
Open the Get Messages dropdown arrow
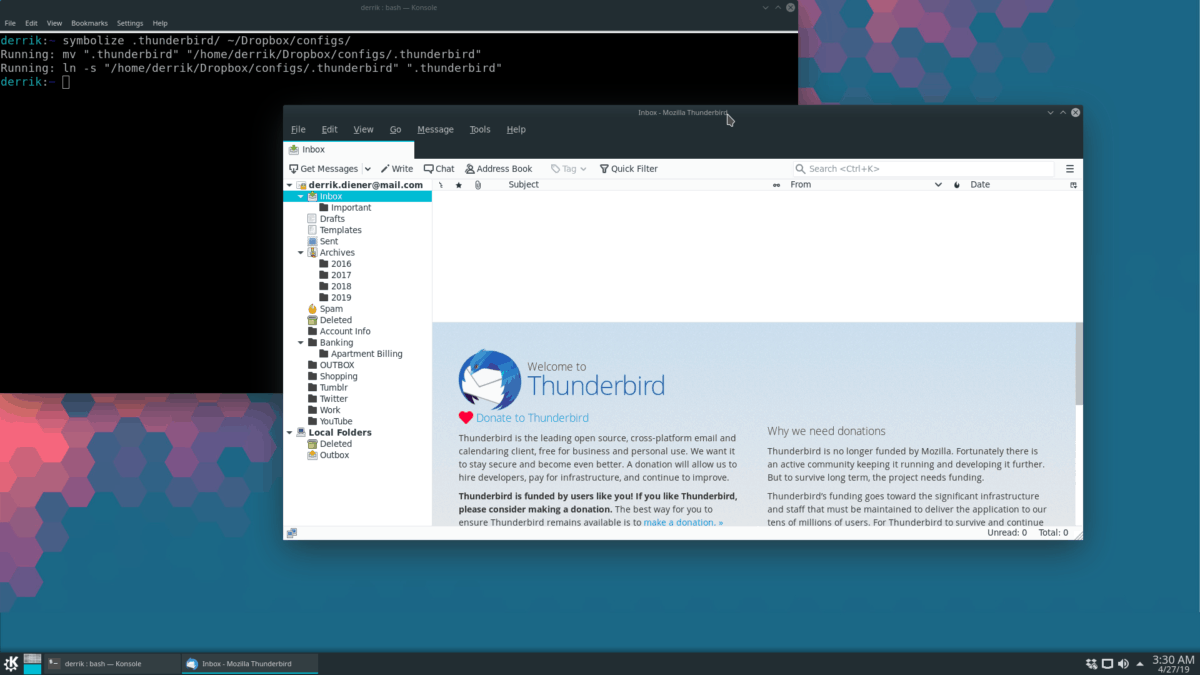click(367, 168)
